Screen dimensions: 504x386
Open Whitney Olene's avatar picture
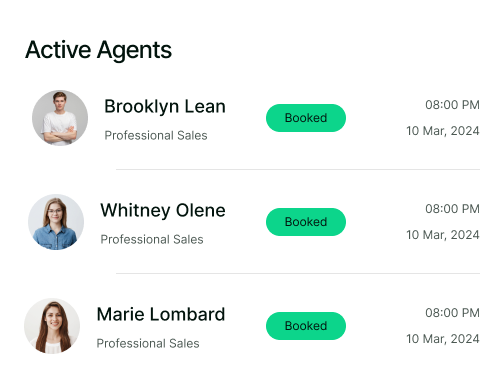click(56, 222)
